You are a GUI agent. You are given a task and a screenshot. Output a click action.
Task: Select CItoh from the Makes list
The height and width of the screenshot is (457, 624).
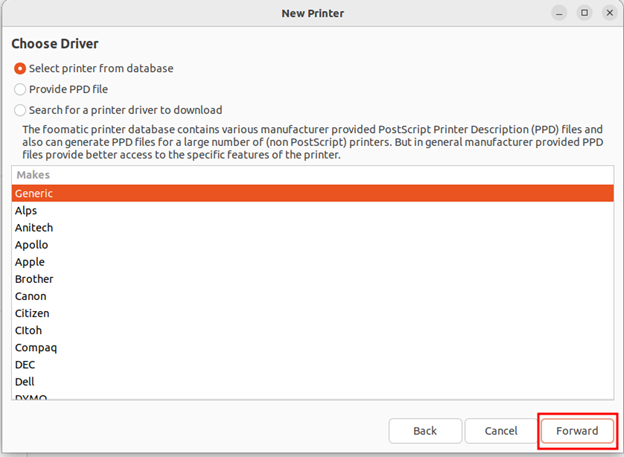[29, 330]
